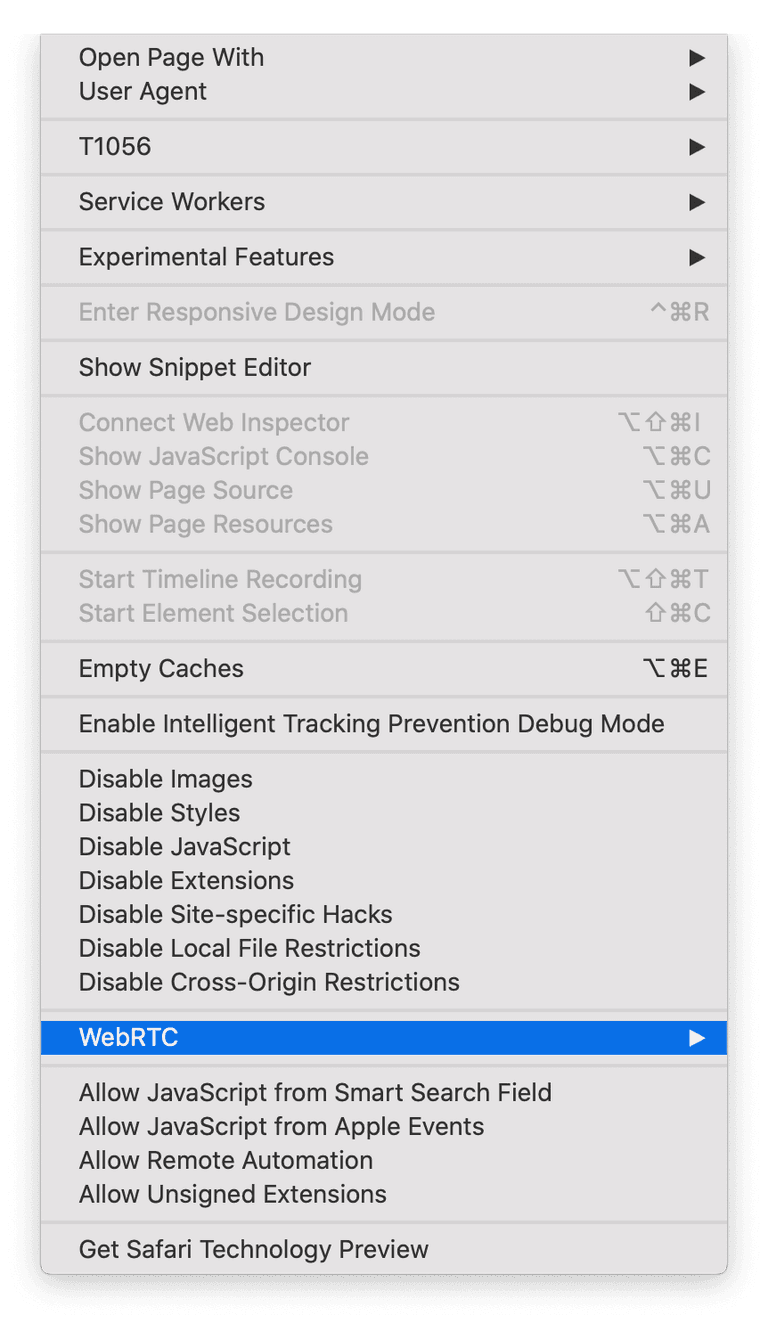Toggle Disable Local File Restrictions
Viewport: 768px width, 1322px height.
(x=249, y=948)
